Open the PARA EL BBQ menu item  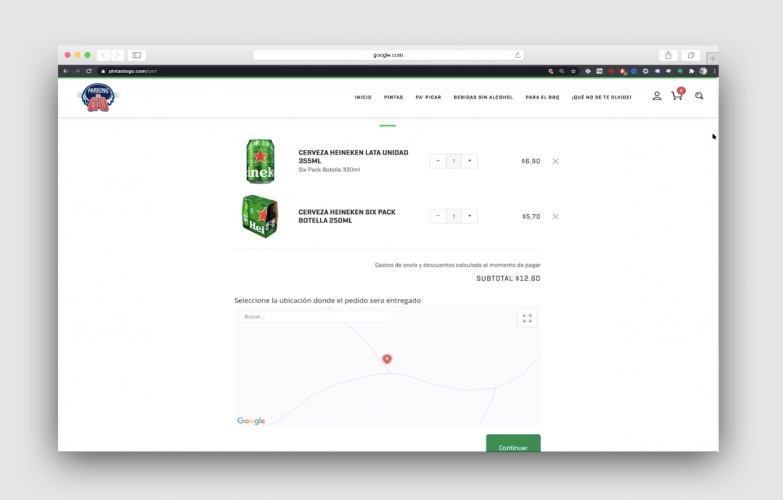[542, 97]
